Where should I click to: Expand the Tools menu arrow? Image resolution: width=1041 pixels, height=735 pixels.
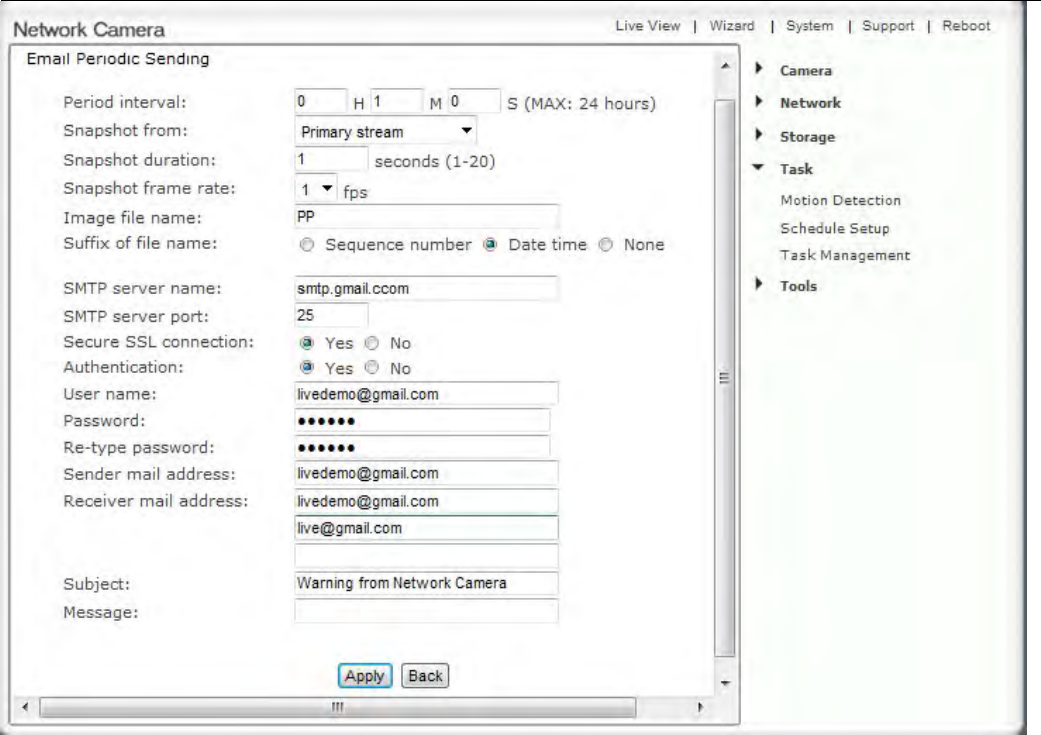759,284
